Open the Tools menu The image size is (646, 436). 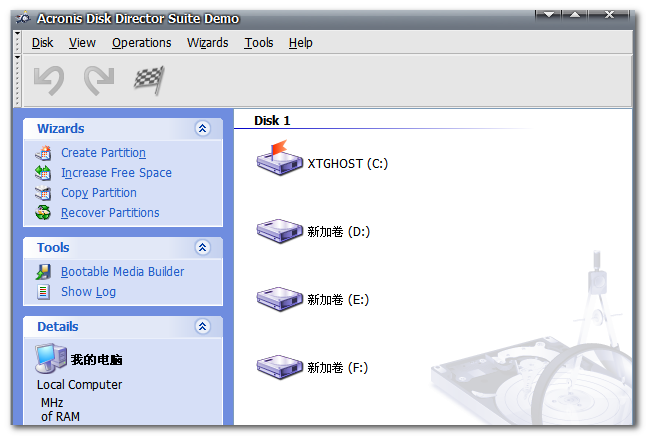pyautogui.click(x=258, y=43)
